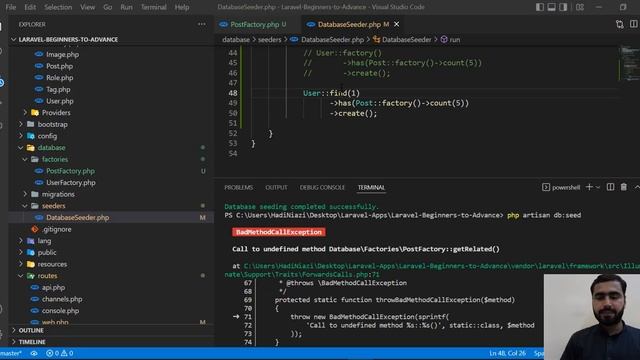Open the Go menu
The width and height of the screenshot is (640, 360).
[107, 7]
